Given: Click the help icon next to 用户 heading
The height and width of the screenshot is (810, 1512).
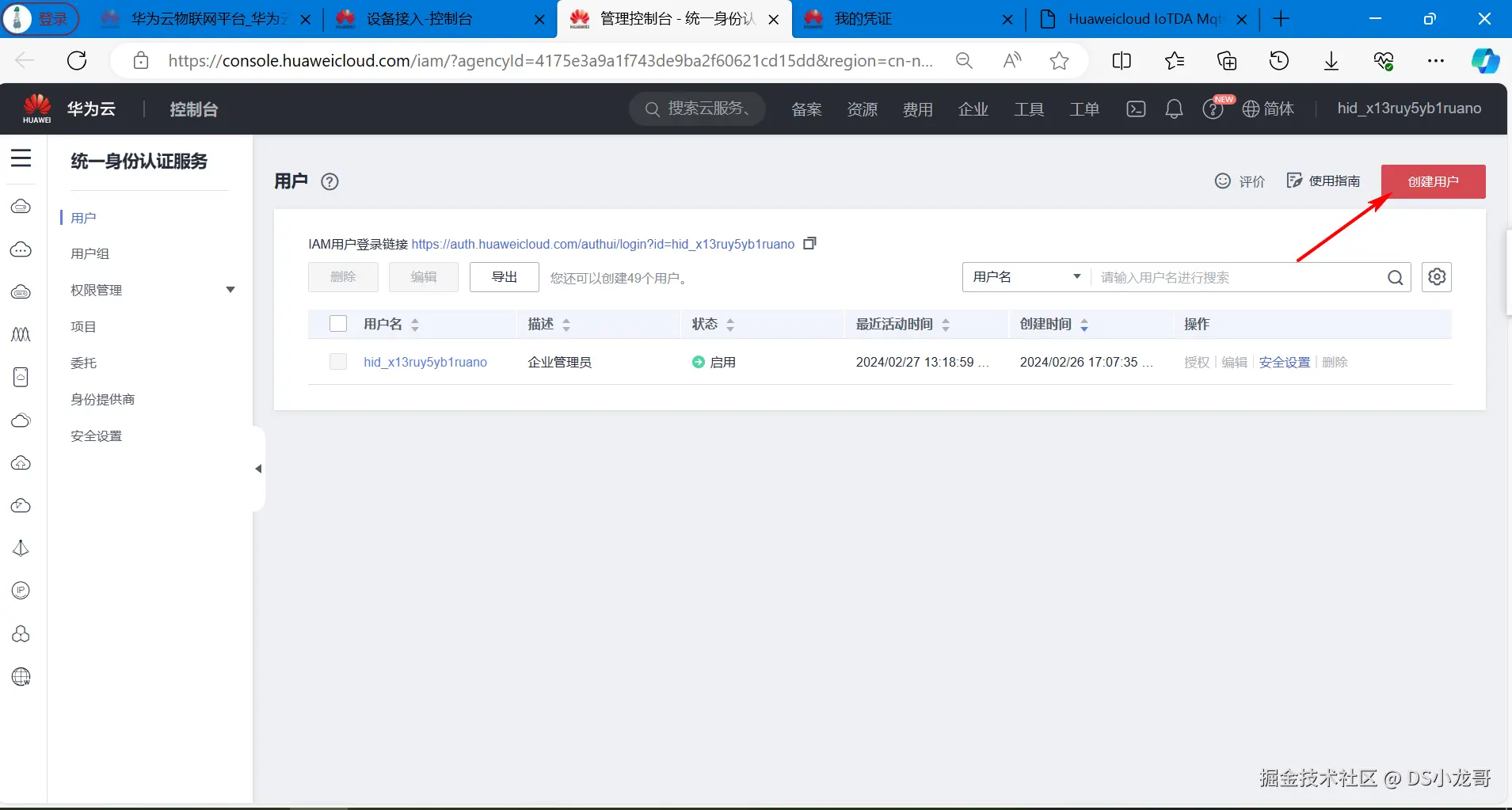Looking at the screenshot, I should [329, 181].
